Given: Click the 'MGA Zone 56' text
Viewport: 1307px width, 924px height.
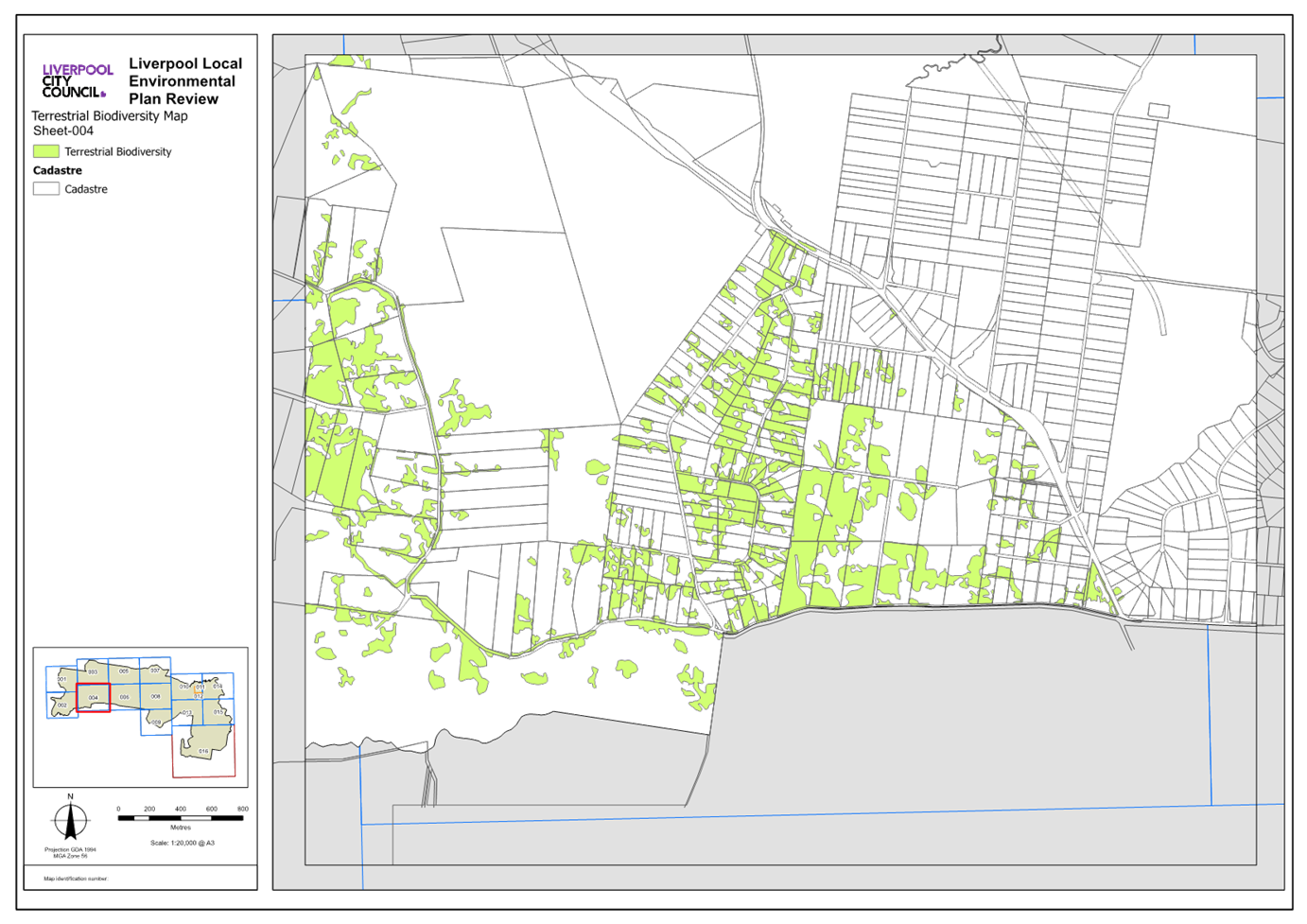Looking at the screenshot, I should [x=70, y=856].
